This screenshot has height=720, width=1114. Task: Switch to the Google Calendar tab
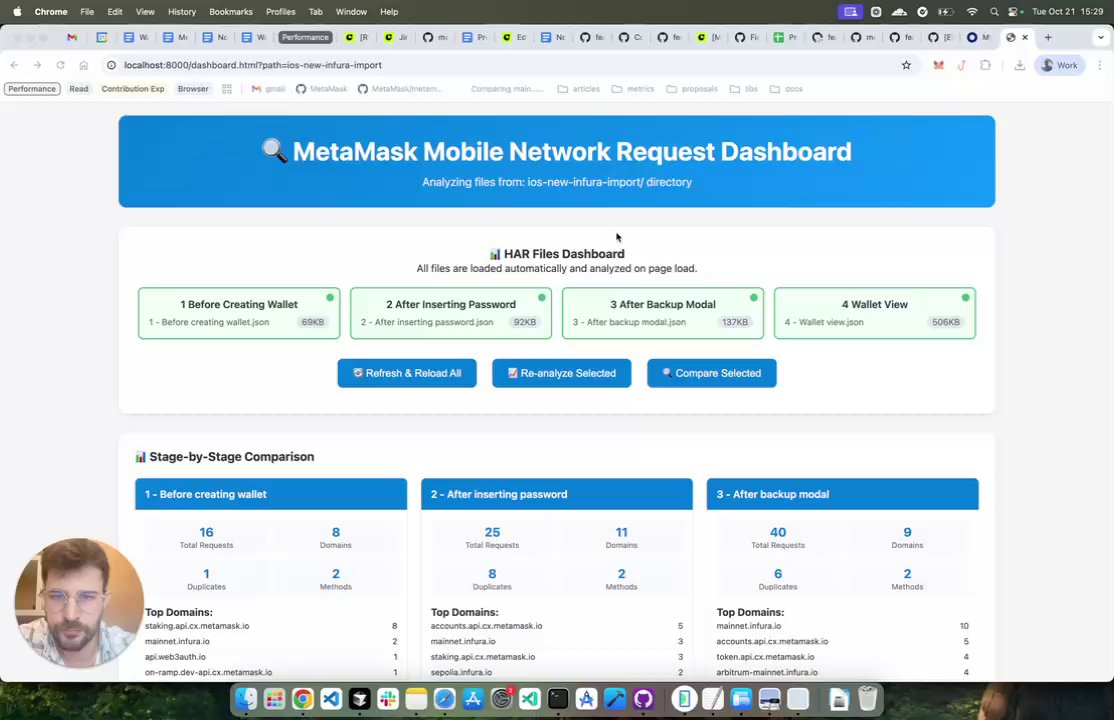[x=102, y=37]
